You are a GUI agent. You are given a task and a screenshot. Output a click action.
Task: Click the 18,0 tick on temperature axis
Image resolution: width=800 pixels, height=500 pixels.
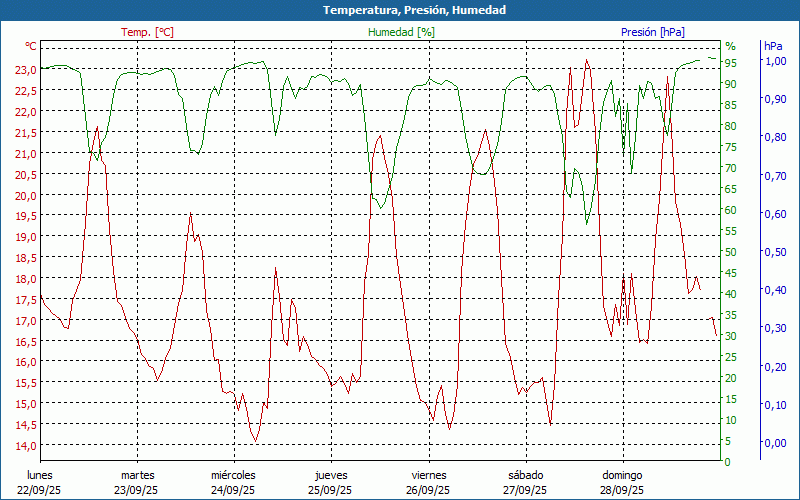coord(26,279)
